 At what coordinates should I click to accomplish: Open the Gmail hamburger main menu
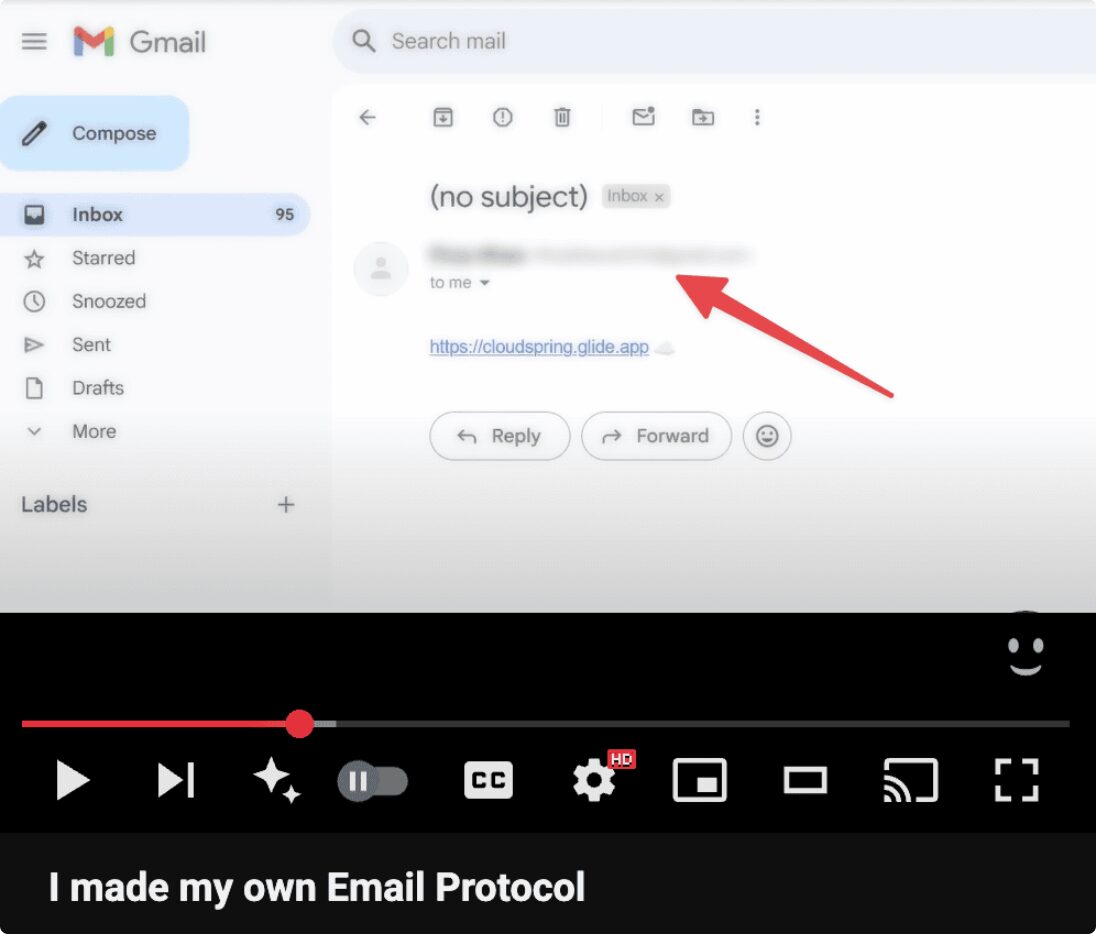coord(35,42)
